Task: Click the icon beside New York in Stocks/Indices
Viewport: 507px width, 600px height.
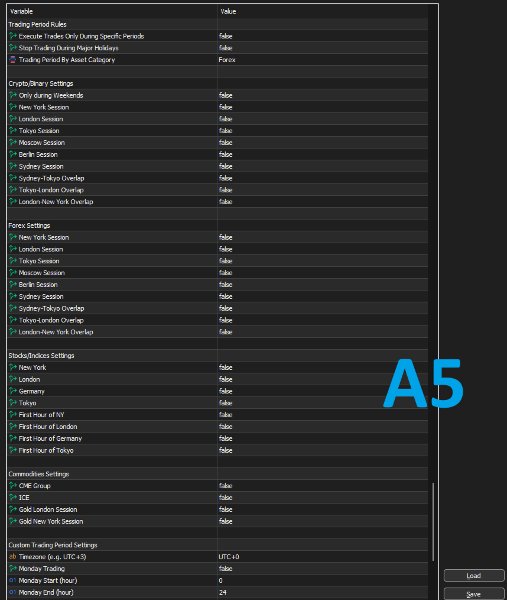Action: (x=13, y=367)
